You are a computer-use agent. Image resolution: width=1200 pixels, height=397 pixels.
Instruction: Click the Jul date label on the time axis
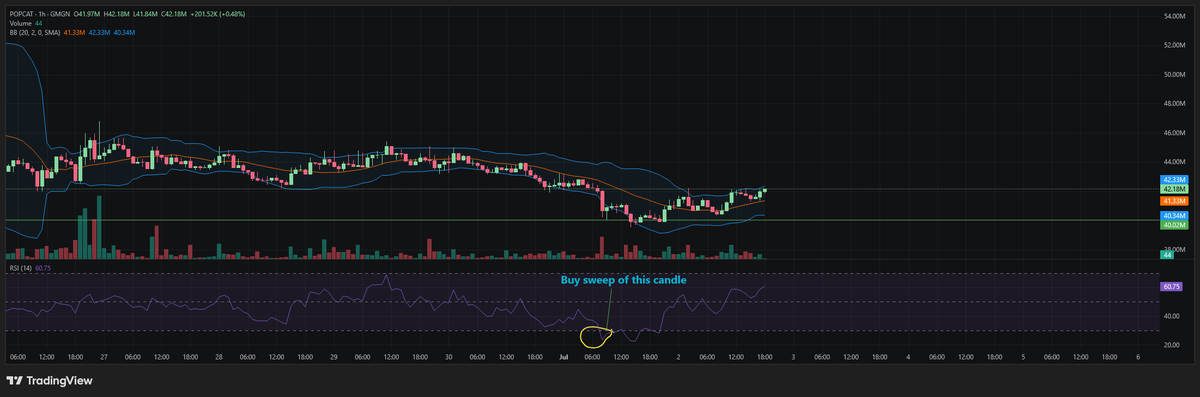563,356
